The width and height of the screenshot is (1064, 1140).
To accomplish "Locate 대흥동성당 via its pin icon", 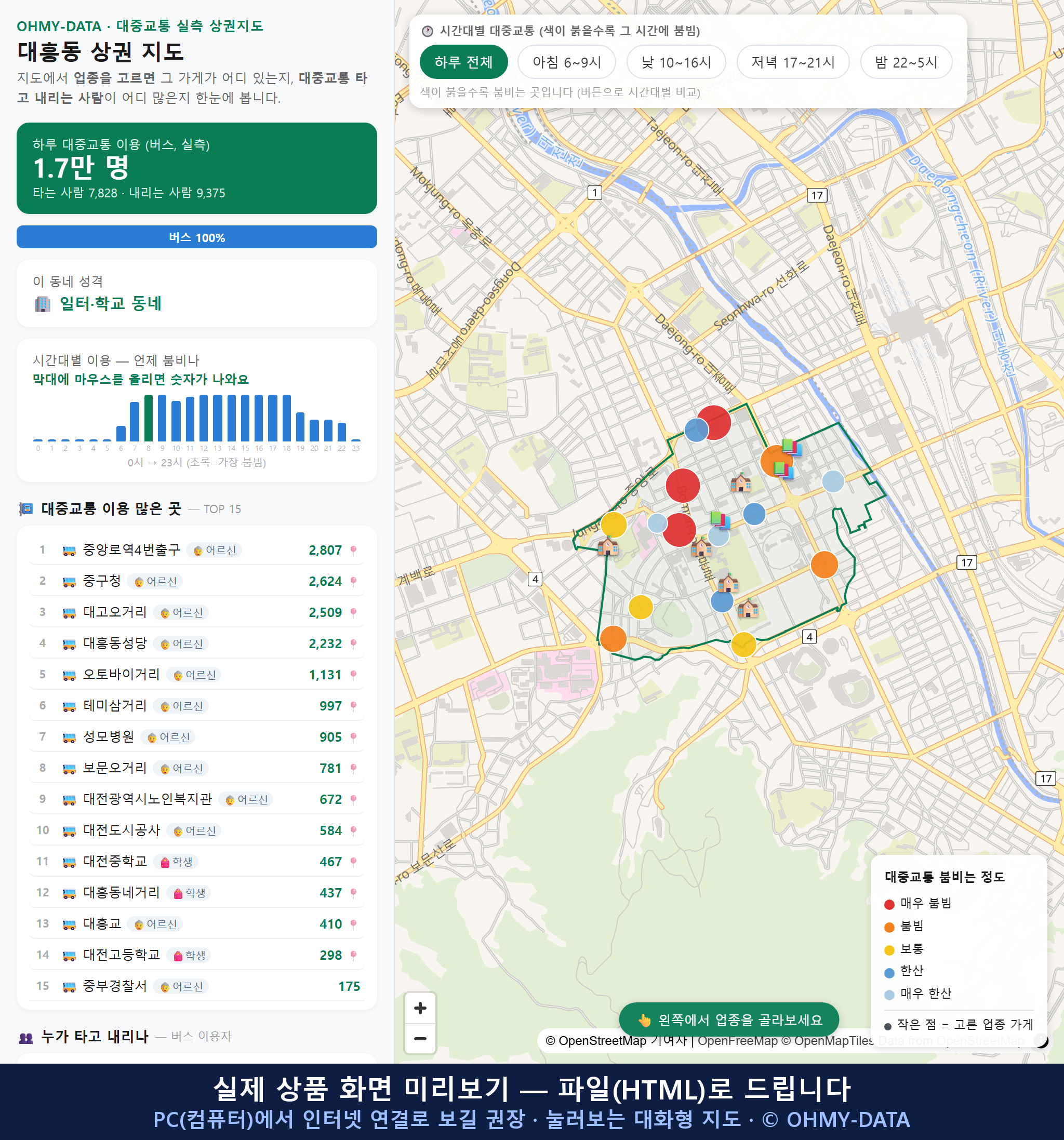I will pyautogui.click(x=353, y=644).
